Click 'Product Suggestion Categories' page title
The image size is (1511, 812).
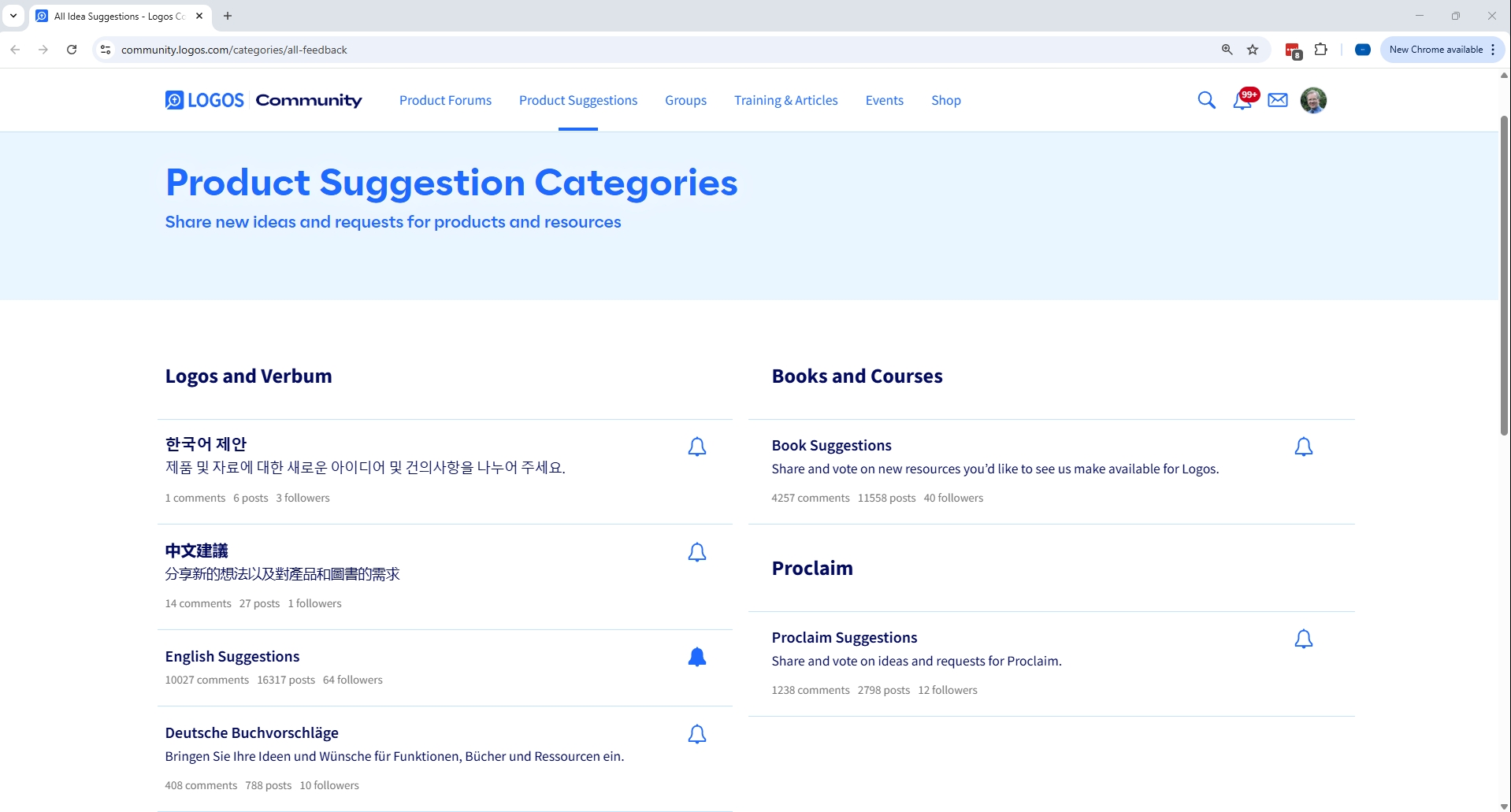click(x=451, y=183)
